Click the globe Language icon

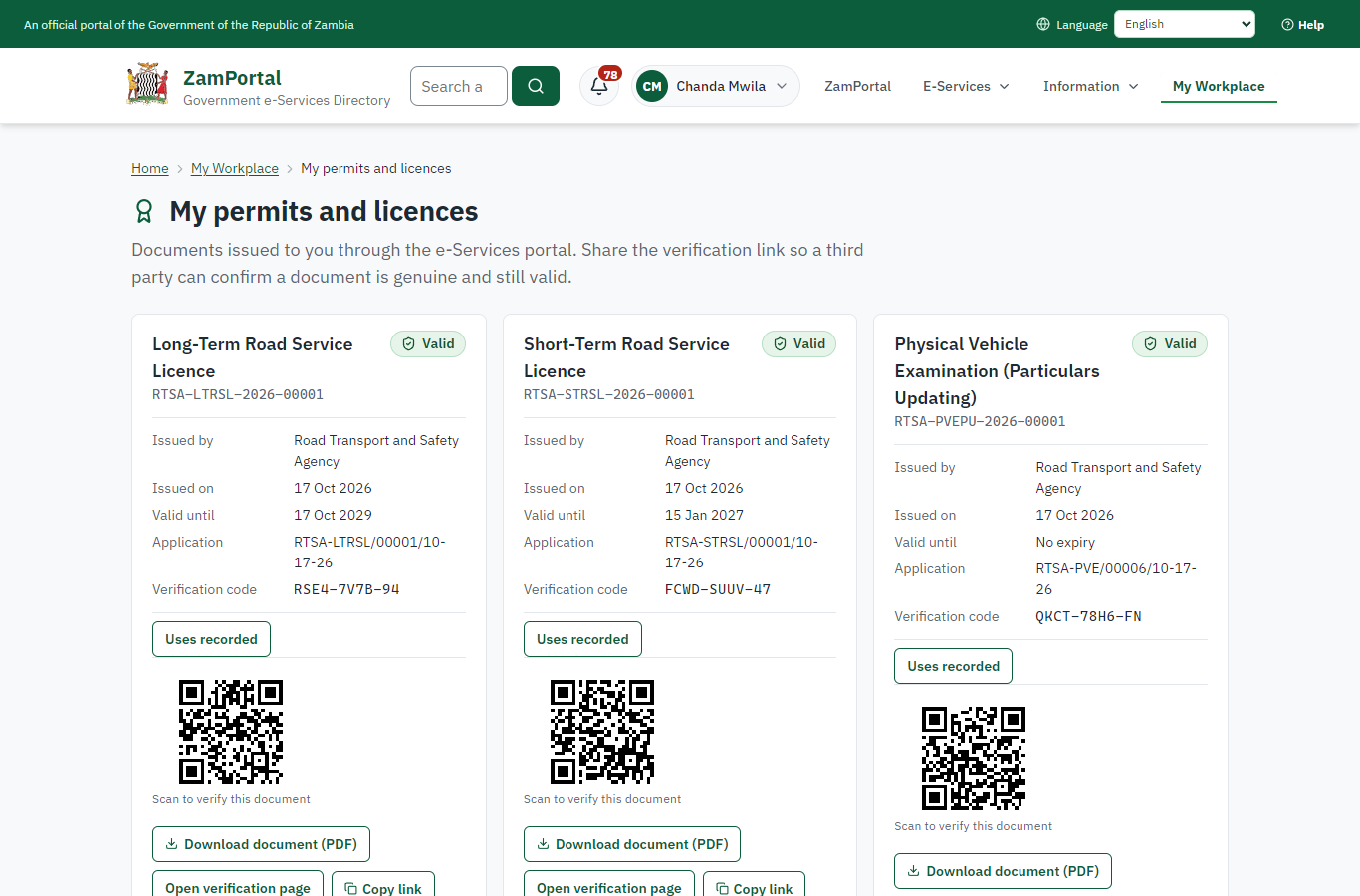pos(1043,24)
